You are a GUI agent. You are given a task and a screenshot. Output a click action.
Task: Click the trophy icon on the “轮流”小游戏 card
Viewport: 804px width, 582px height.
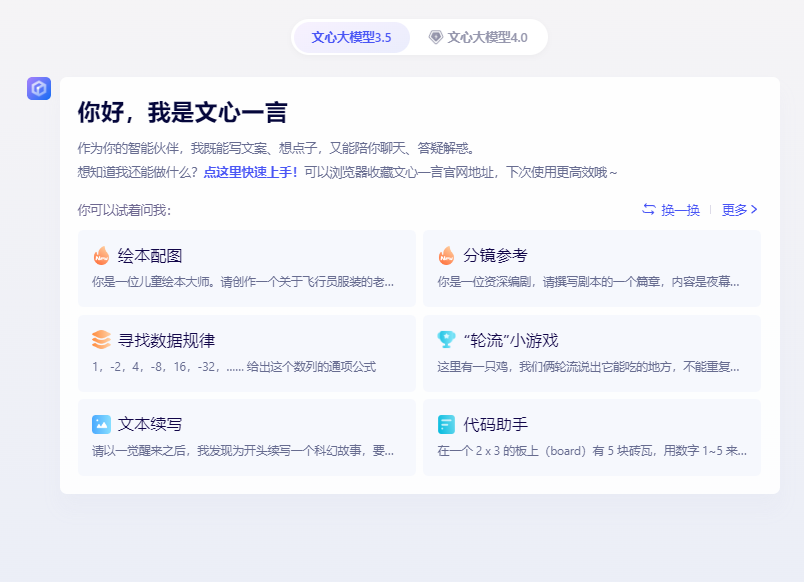447,339
